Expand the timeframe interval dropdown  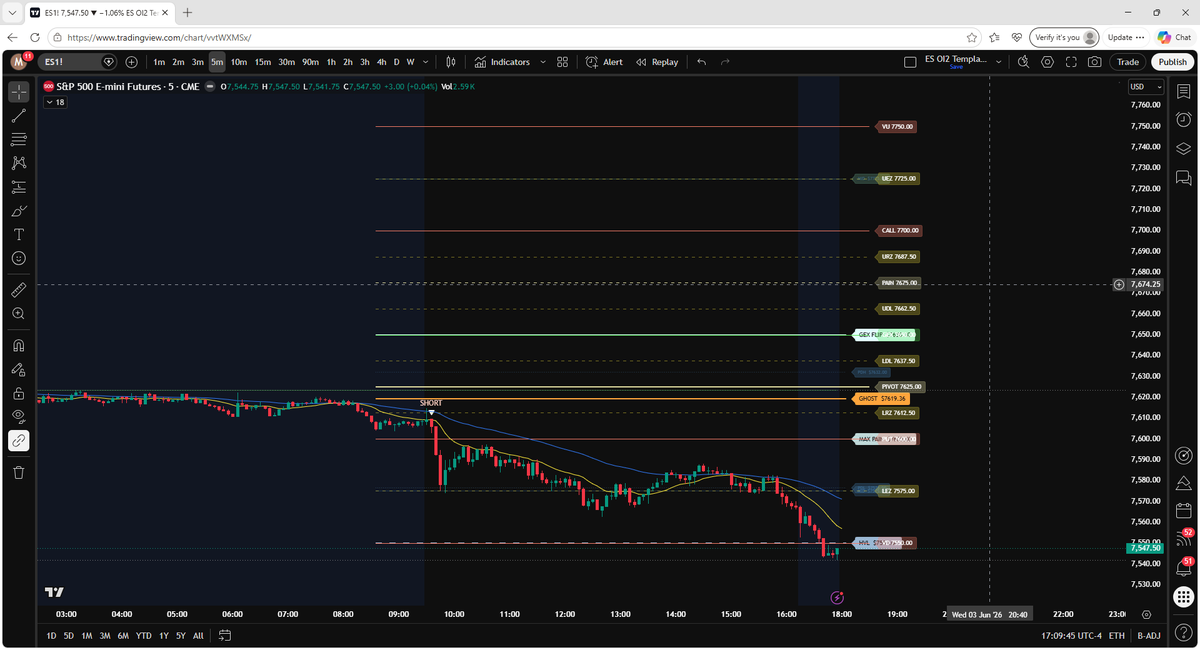tap(425, 62)
